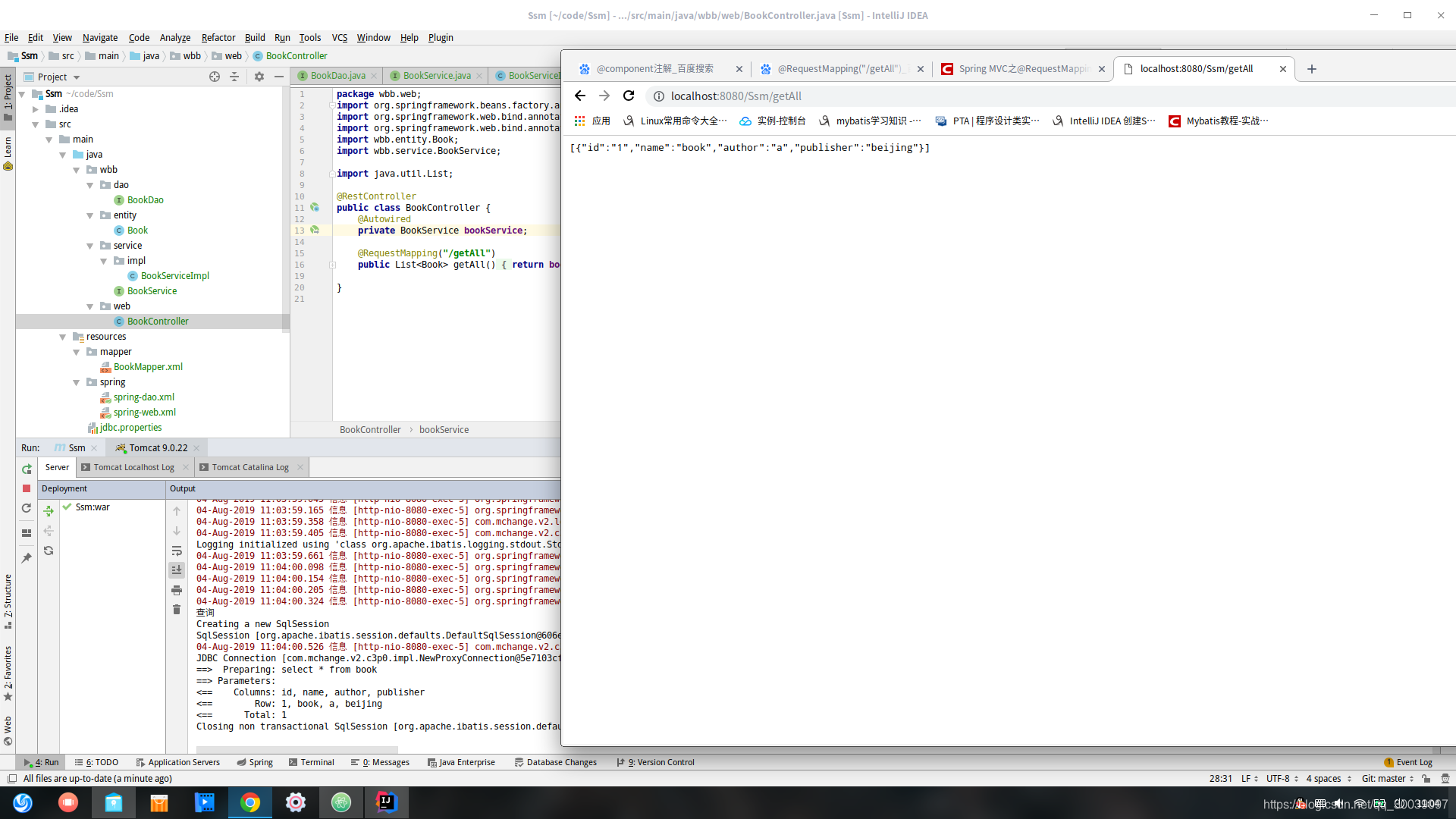Click the browser forward arrow
The width and height of the screenshot is (1456, 819).
[604, 96]
